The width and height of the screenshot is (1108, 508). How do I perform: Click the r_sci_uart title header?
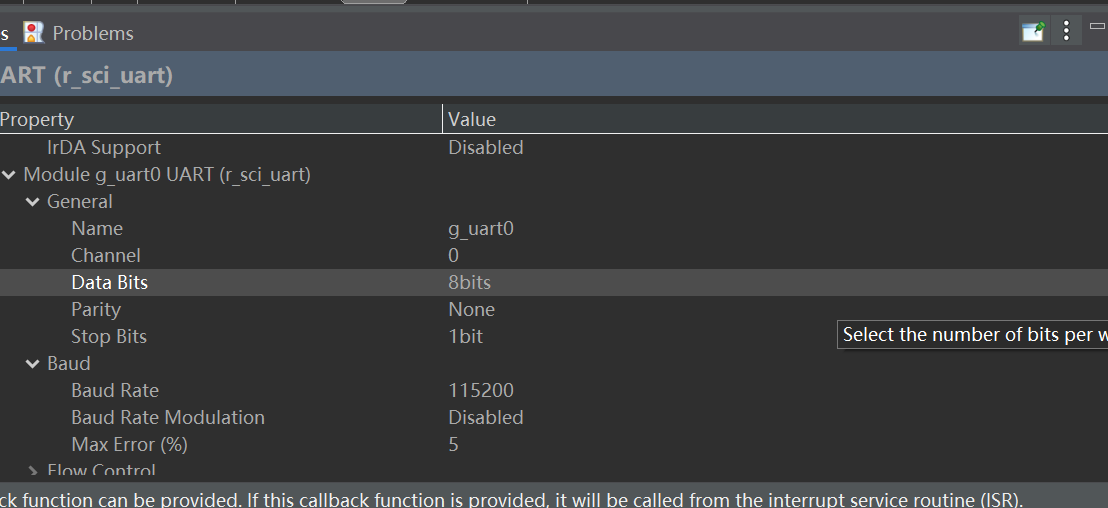(x=86, y=75)
